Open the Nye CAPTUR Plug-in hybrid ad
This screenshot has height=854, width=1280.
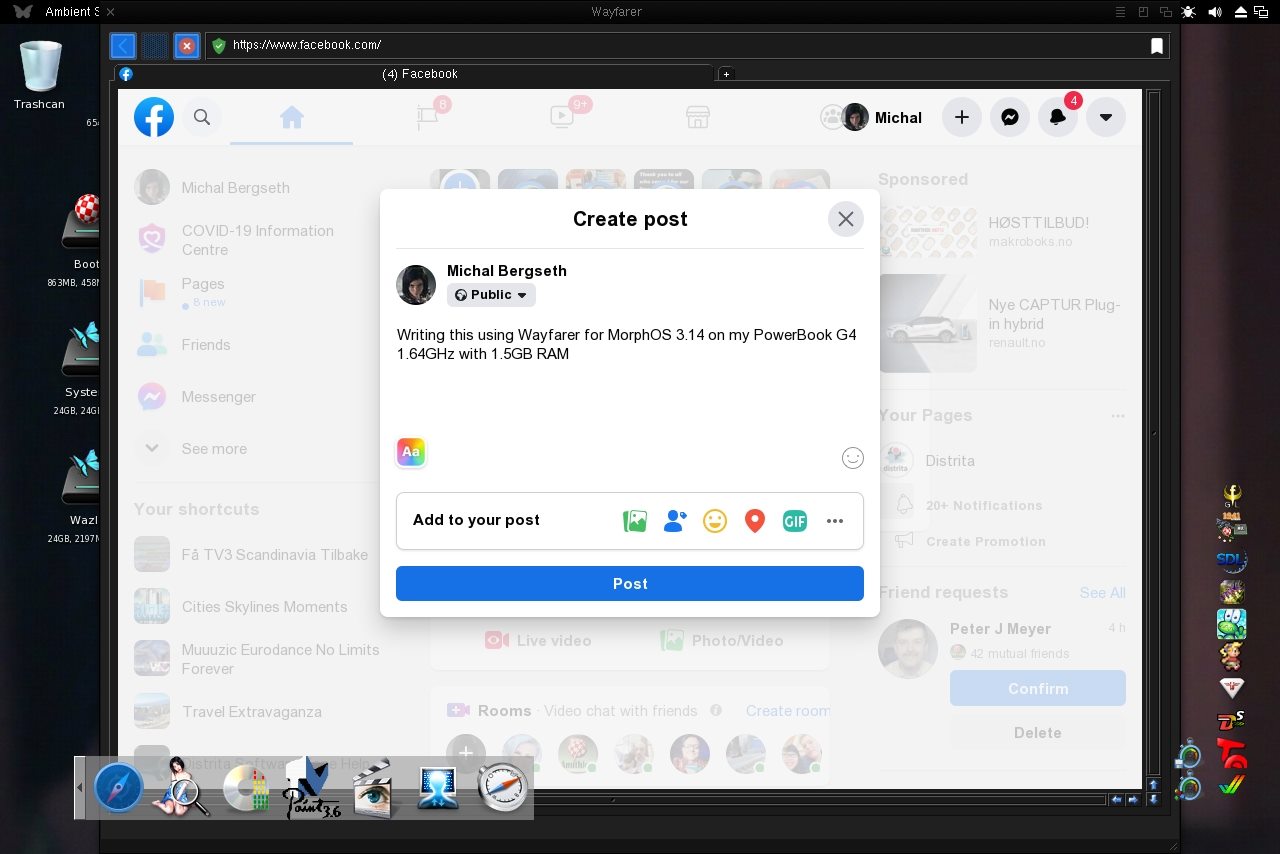(1002, 322)
